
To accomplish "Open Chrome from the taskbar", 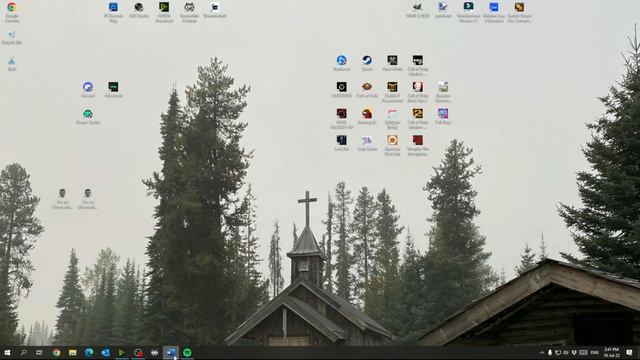I will pyautogui.click(x=56, y=353).
